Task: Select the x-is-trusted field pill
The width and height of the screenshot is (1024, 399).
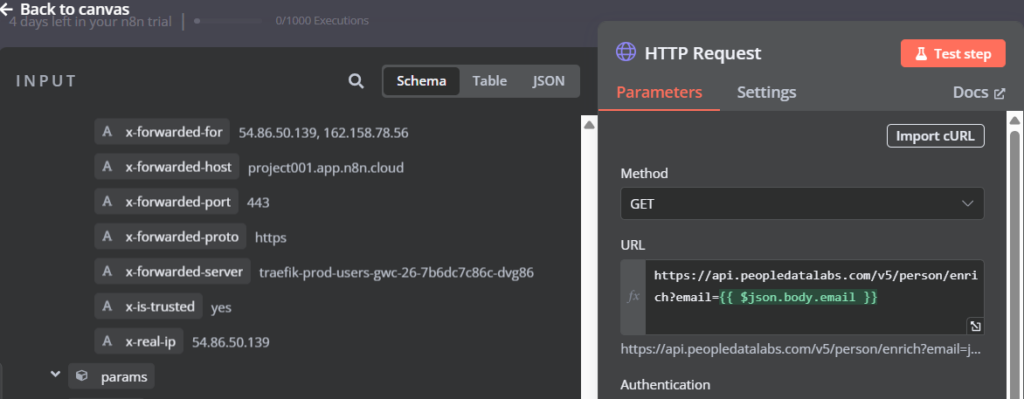Action: tap(148, 306)
